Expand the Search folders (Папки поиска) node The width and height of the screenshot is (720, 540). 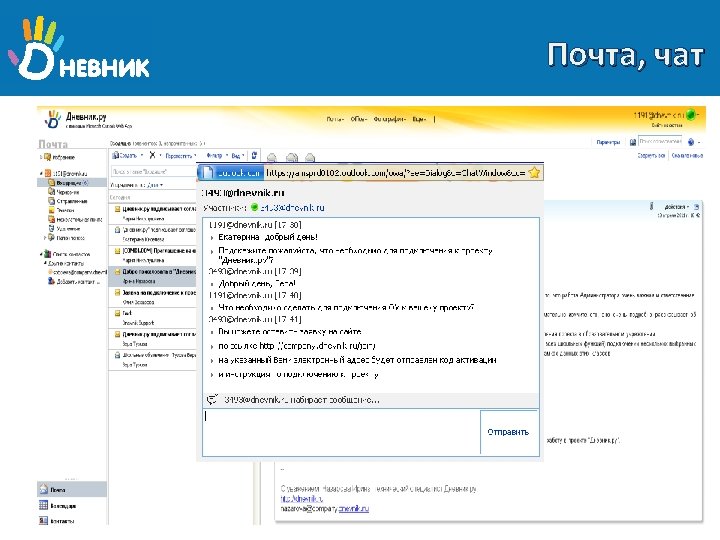pyautogui.click(x=45, y=237)
